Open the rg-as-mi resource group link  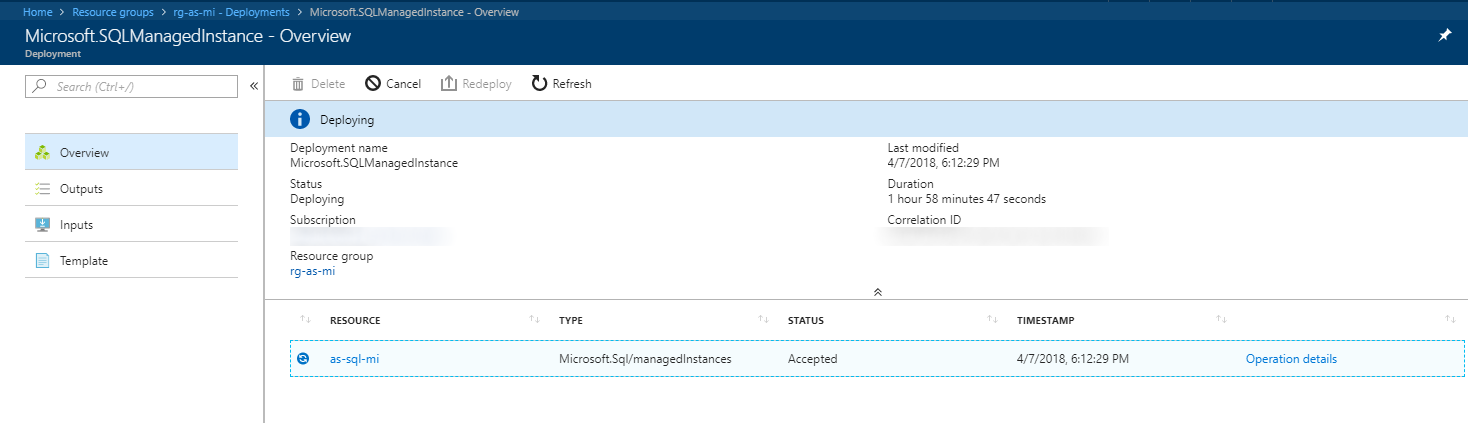click(x=312, y=271)
